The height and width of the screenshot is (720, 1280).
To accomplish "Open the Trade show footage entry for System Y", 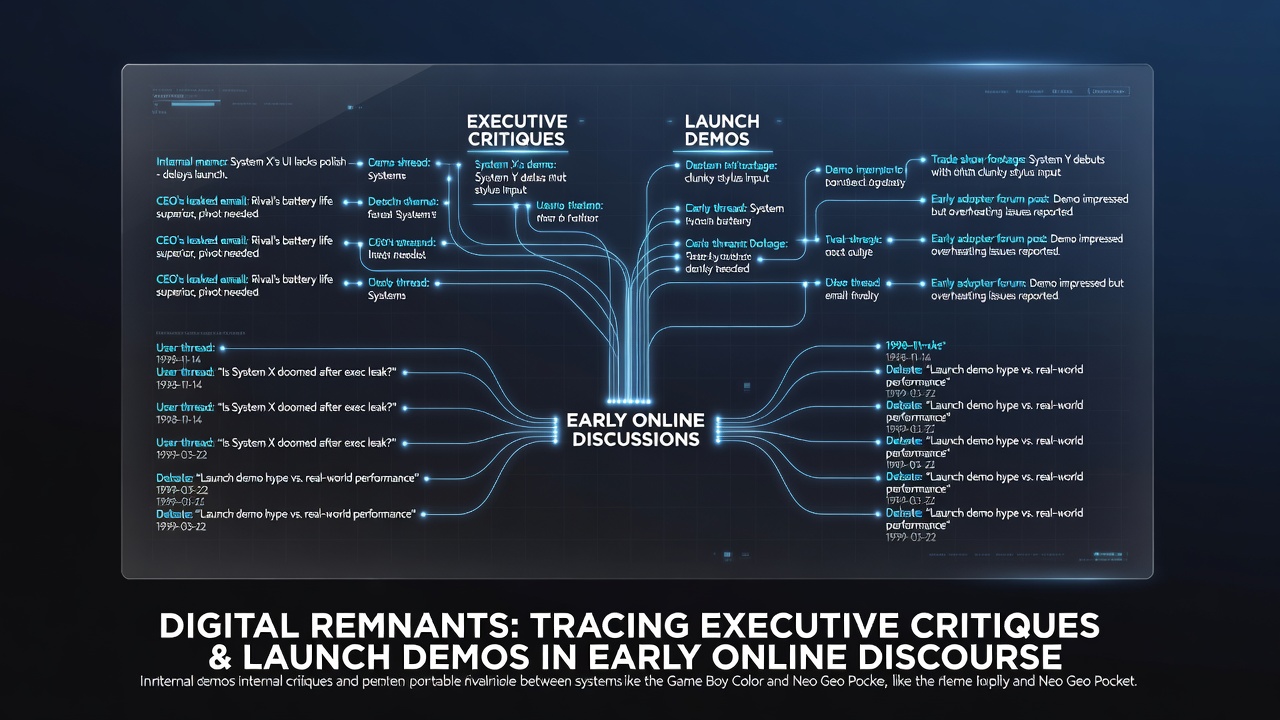I will pyautogui.click(x=1018, y=166).
